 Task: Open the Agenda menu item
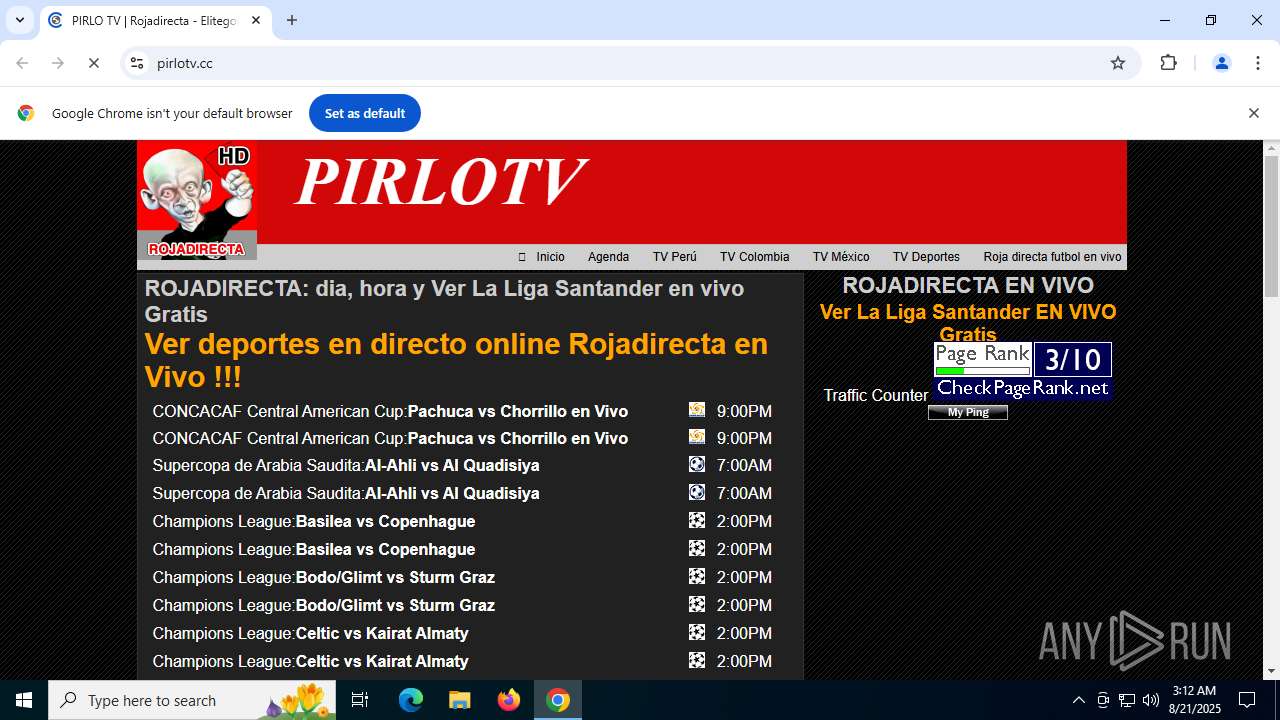click(x=608, y=257)
